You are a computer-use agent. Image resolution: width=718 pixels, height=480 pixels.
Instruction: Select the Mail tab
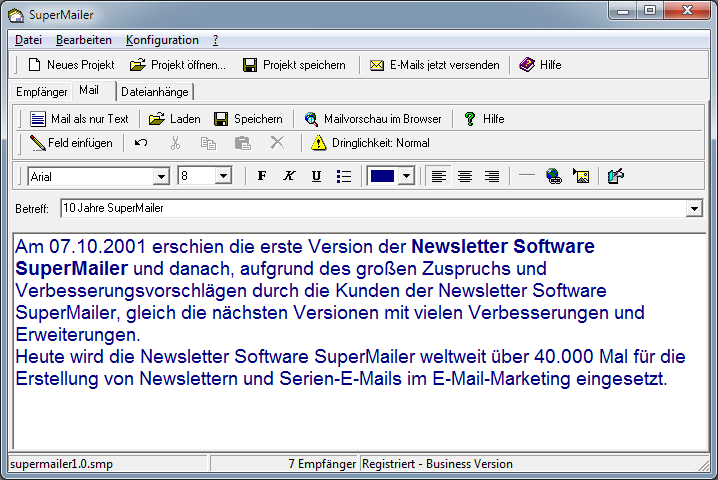tap(89, 90)
